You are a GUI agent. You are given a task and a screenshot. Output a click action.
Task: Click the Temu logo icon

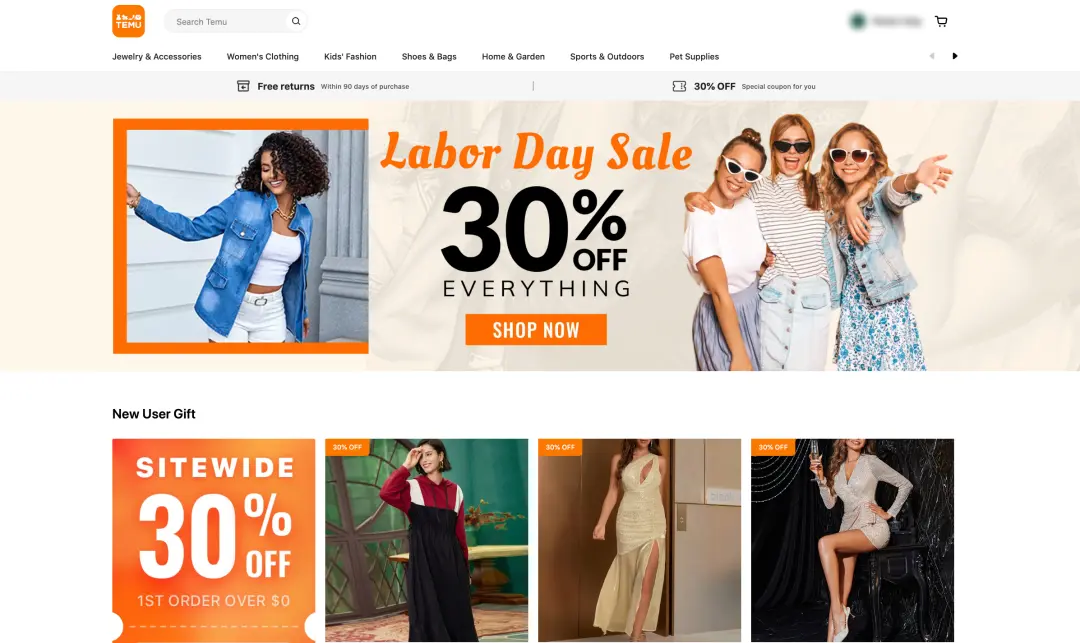coord(129,21)
